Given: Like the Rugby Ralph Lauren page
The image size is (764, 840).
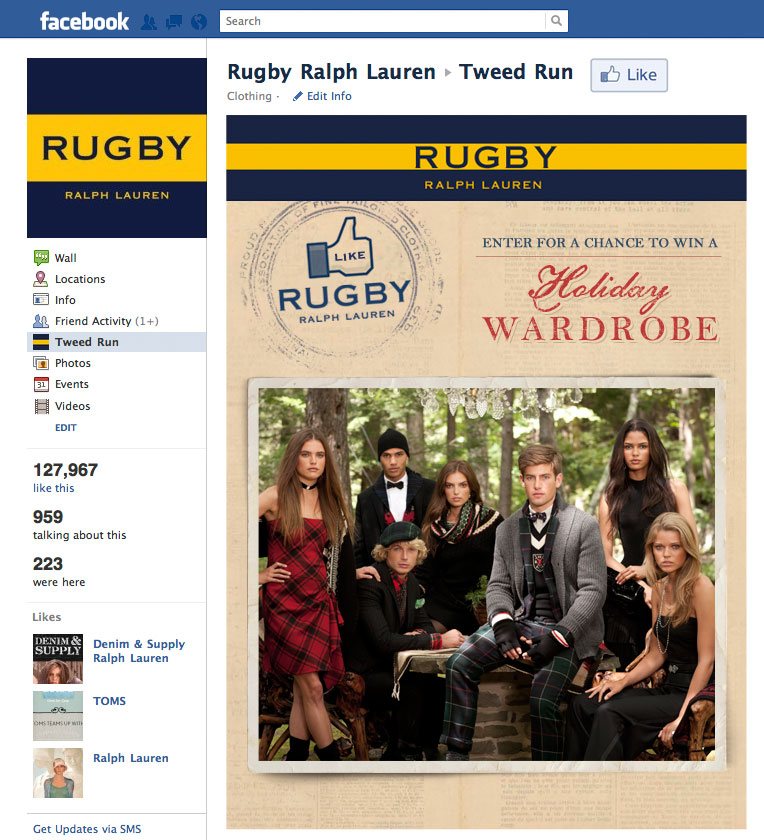Looking at the screenshot, I should point(629,75).
